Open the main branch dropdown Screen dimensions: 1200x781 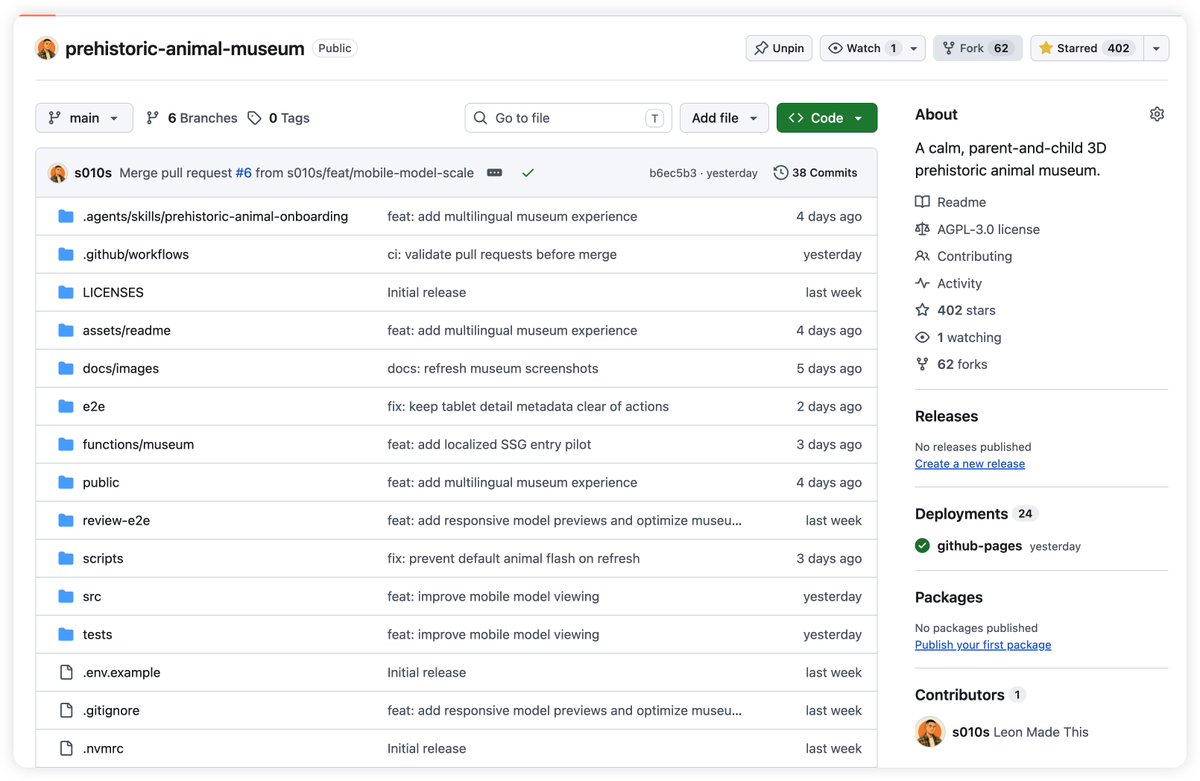tap(84, 118)
